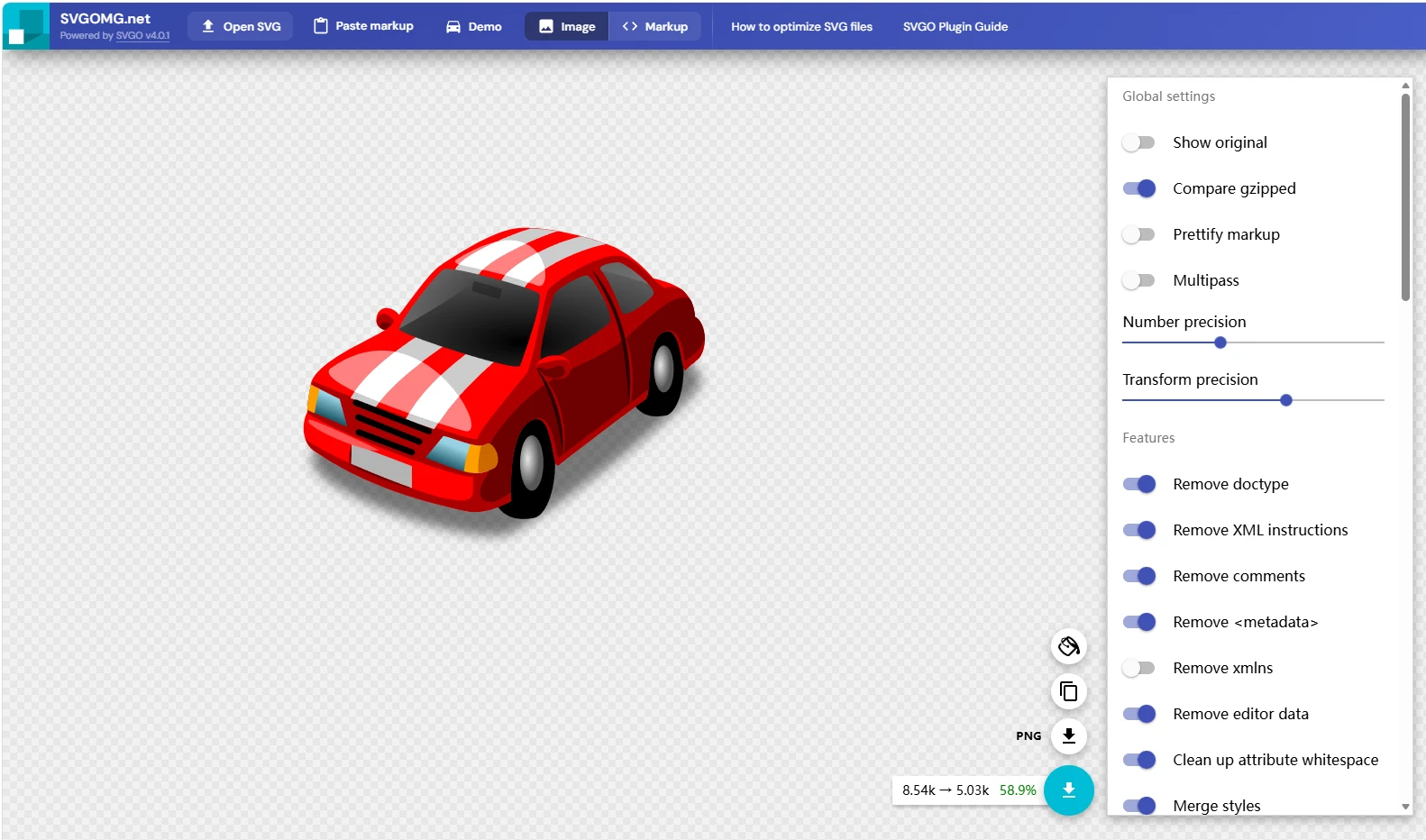
Task: Click the SVGOMG logo icon
Action: [x=26, y=26]
